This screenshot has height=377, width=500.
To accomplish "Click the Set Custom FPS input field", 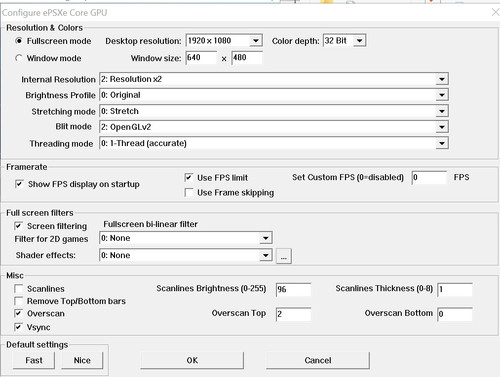I will pyautogui.click(x=429, y=177).
